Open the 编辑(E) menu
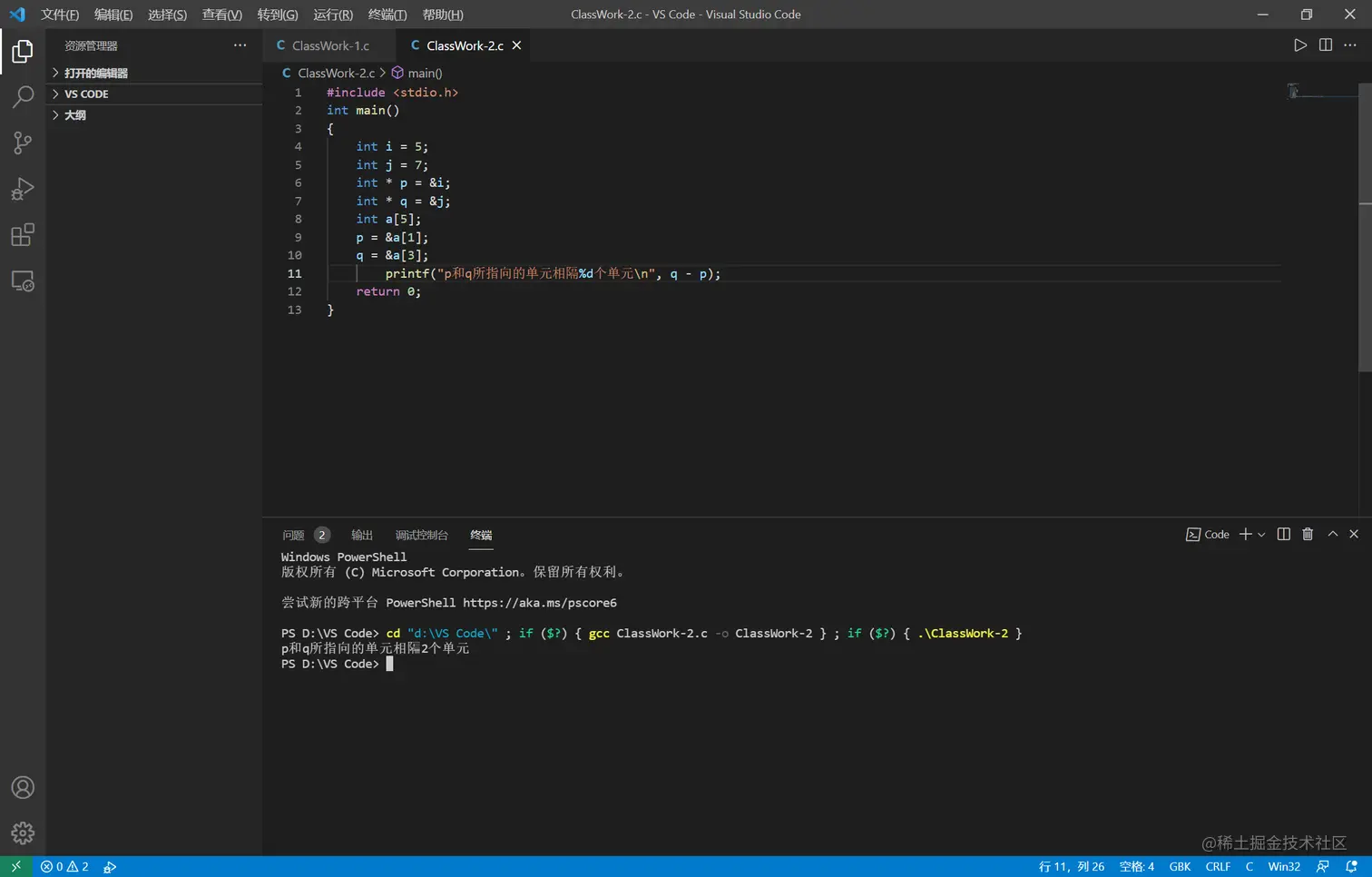 pyautogui.click(x=113, y=15)
